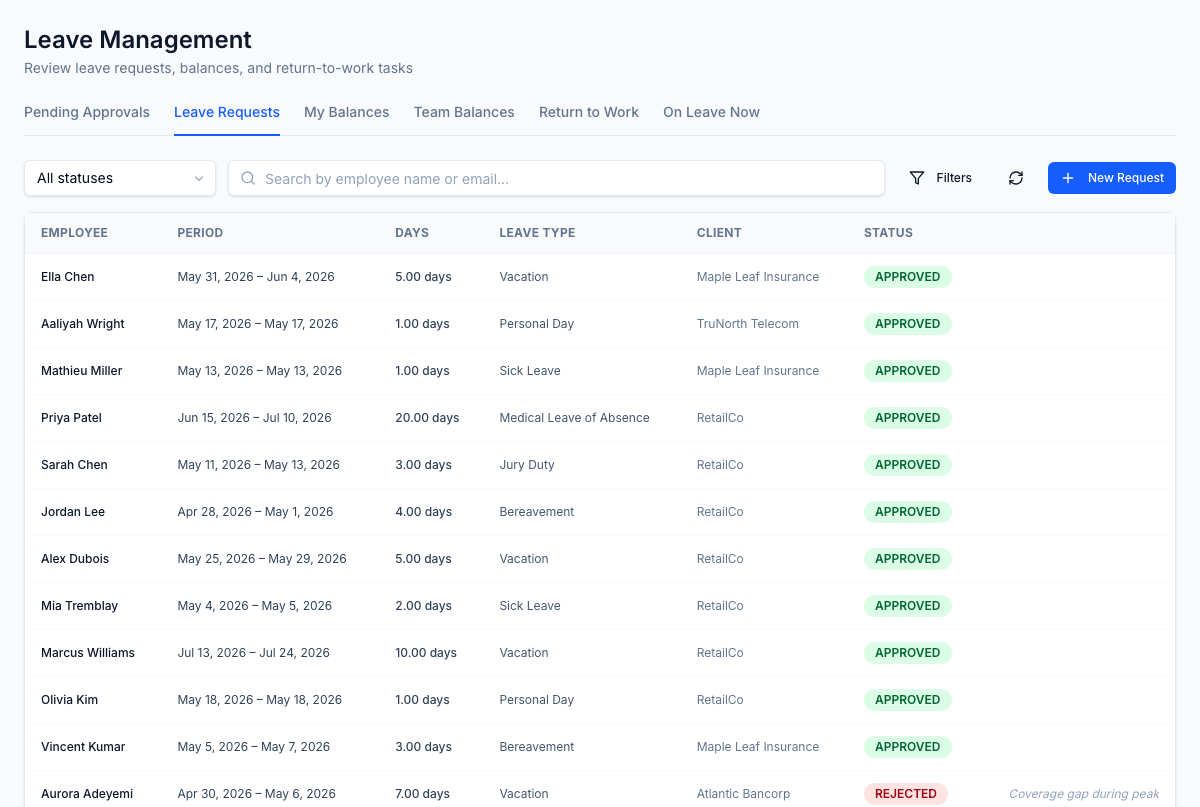Open Marcus Williams' leave request
This screenshot has height=807, width=1200.
coord(600,653)
